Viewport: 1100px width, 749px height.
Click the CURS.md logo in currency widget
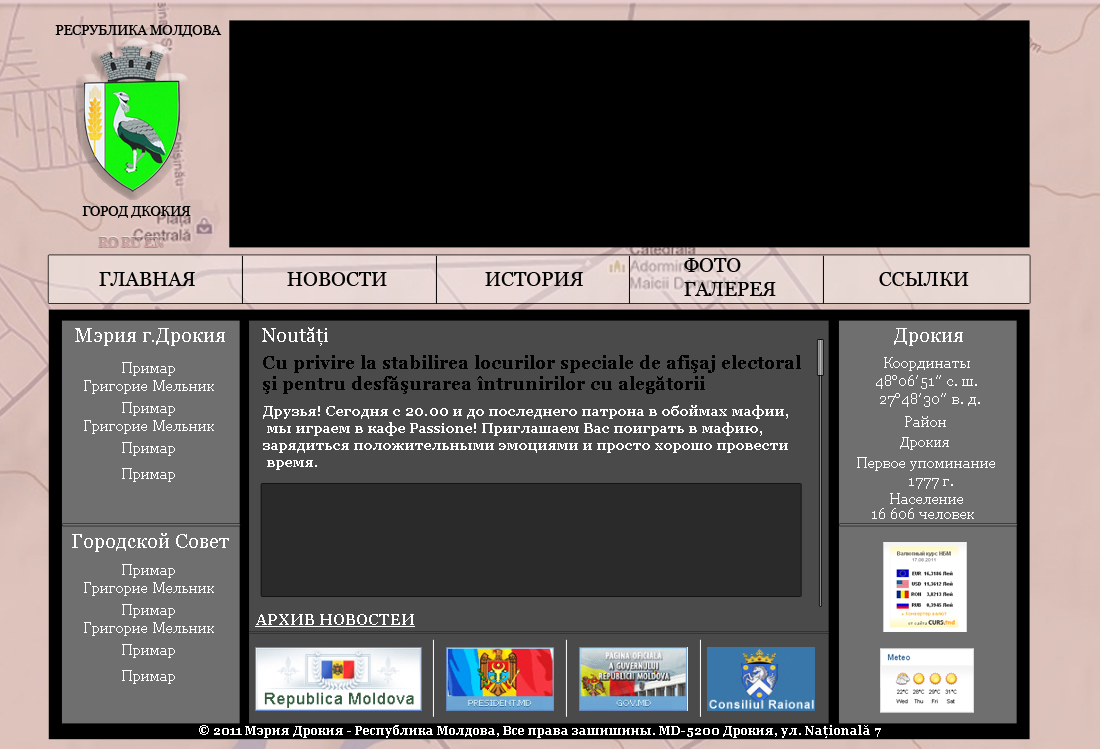(x=941, y=622)
